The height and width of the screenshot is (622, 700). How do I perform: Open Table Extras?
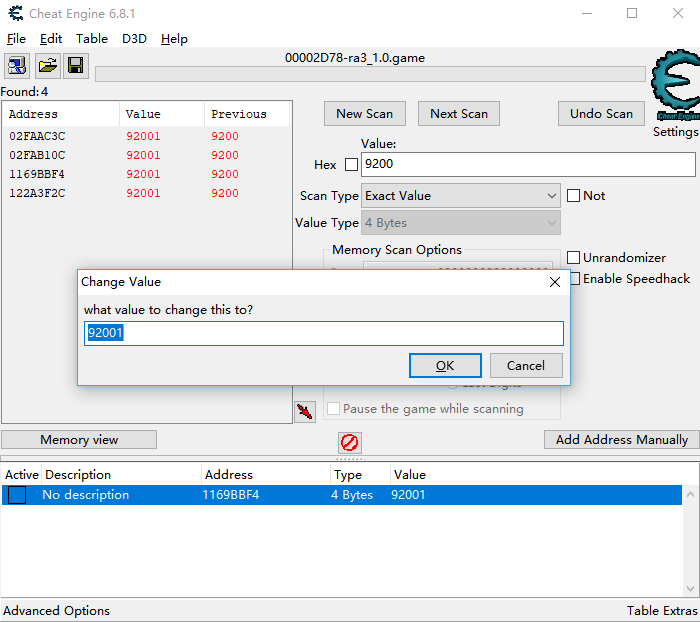[x=662, y=610]
